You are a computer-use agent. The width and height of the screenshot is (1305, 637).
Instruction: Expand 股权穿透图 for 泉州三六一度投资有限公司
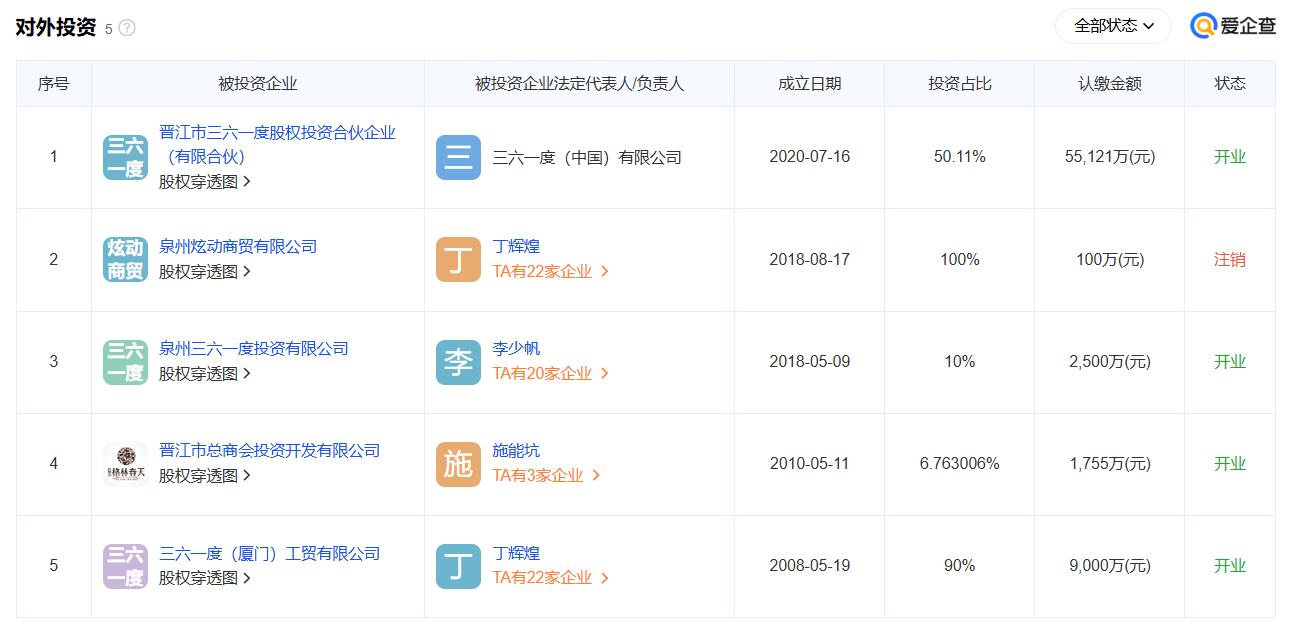[x=205, y=374]
